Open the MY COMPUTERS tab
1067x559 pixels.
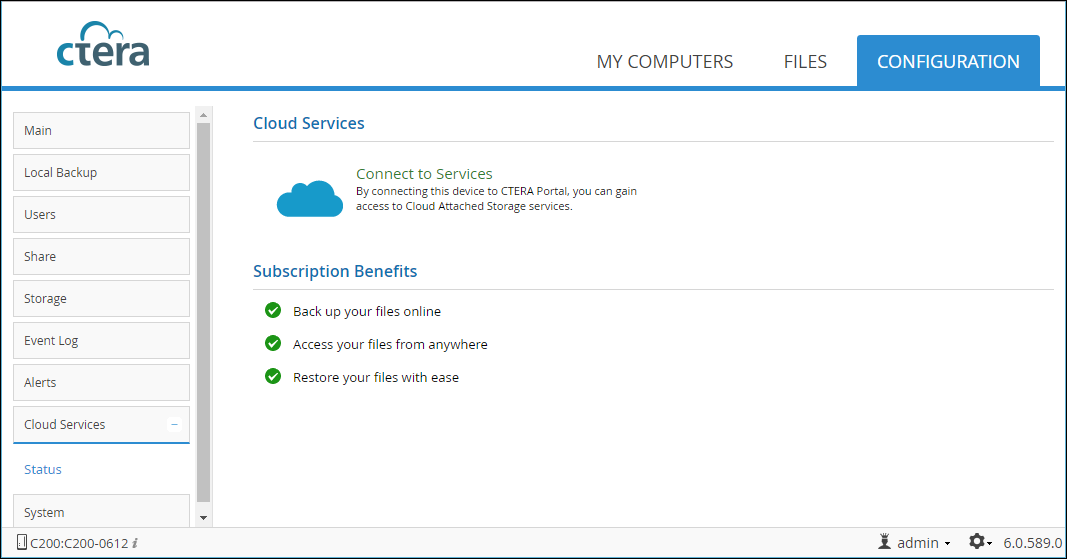tap(665, 62)
